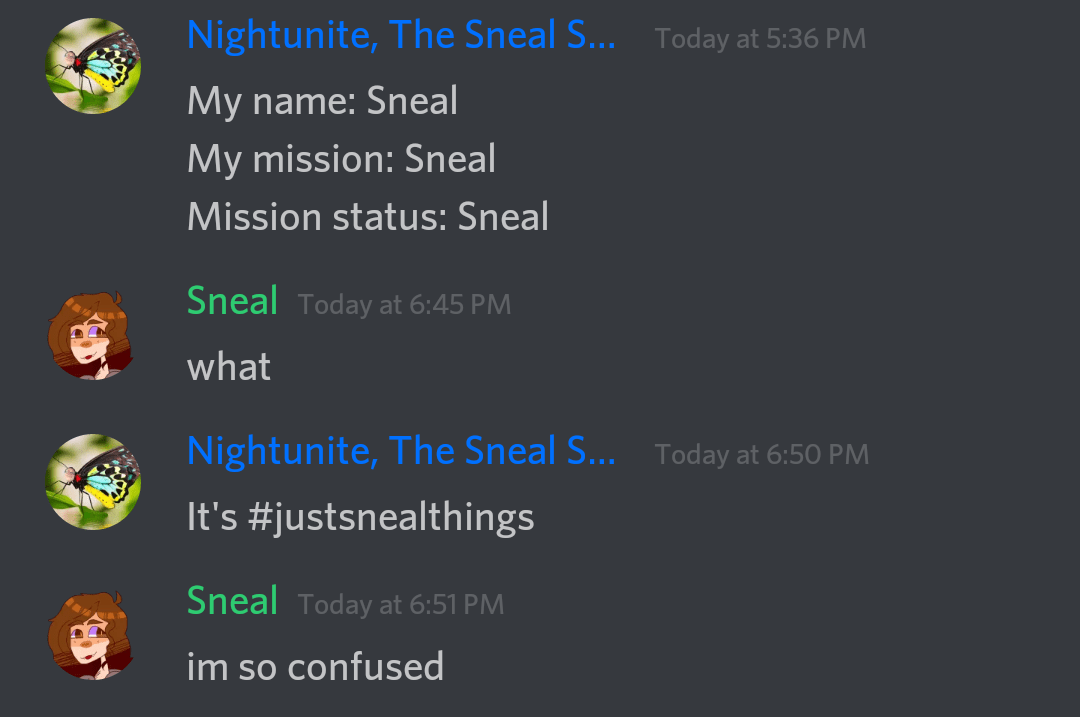Click the green Sneal username at 6:51 PM
This screenshot has width=1080, height=717.
(232, 602)
